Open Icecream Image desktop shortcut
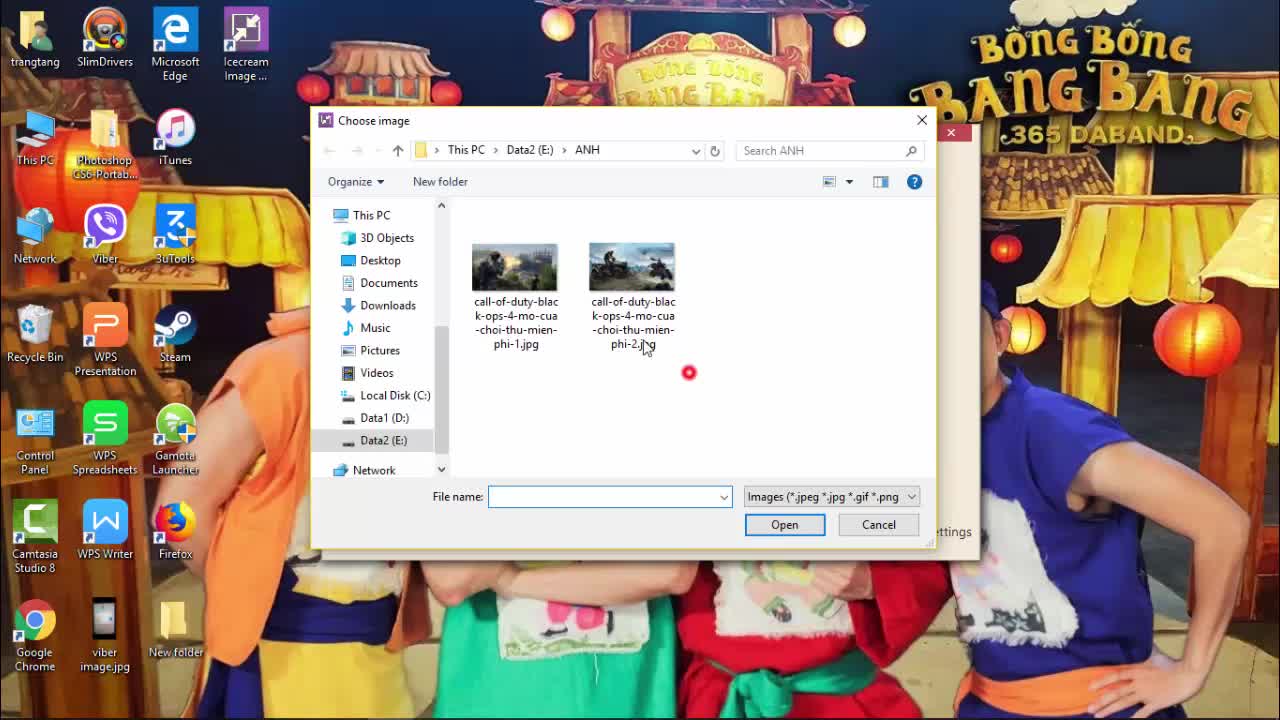1280x720 pixels. (245, 46)
